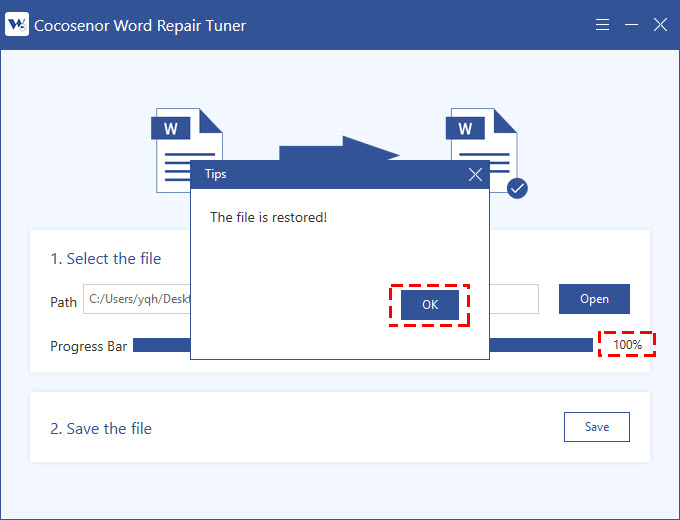This screenshot has width=680, height=520.
Task: Click the 'Tips' dialog title
Action: click(216, 174)
